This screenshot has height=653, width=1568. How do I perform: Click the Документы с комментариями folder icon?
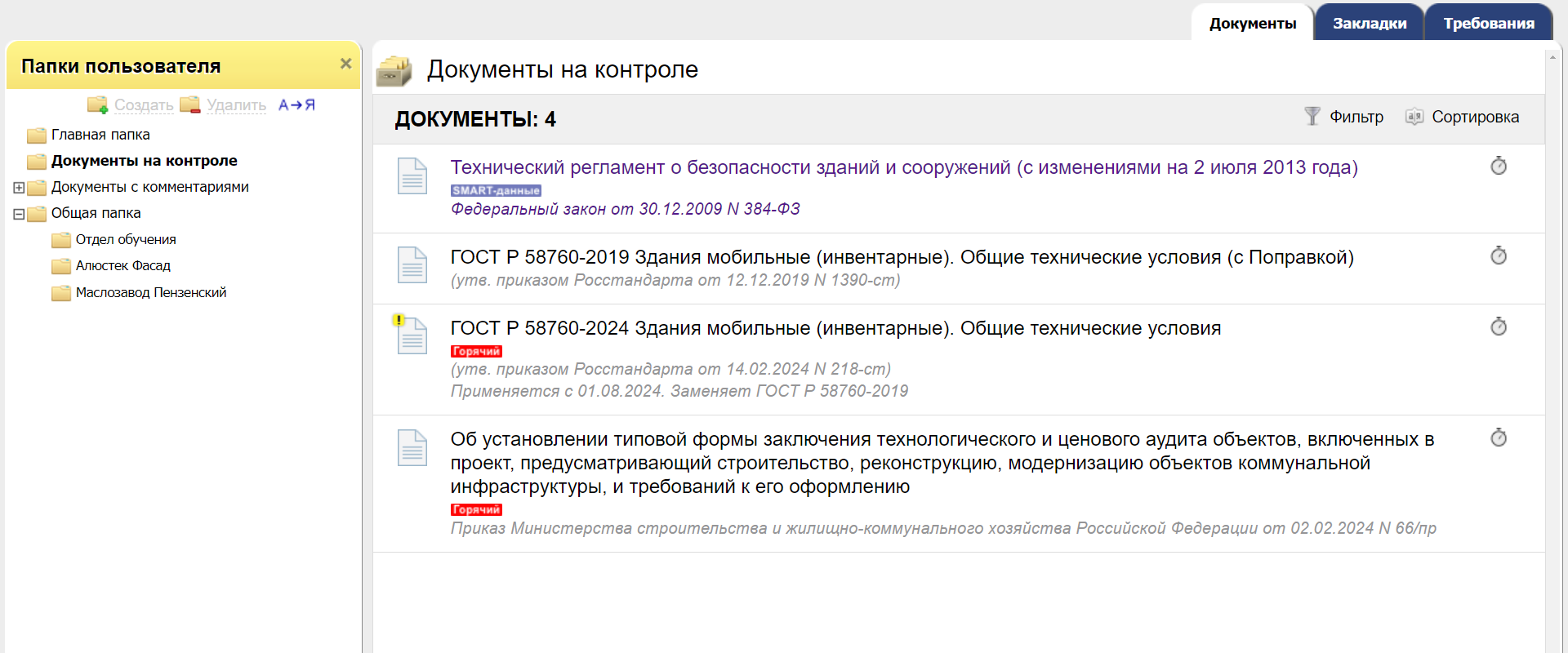(x=37, y=188)
